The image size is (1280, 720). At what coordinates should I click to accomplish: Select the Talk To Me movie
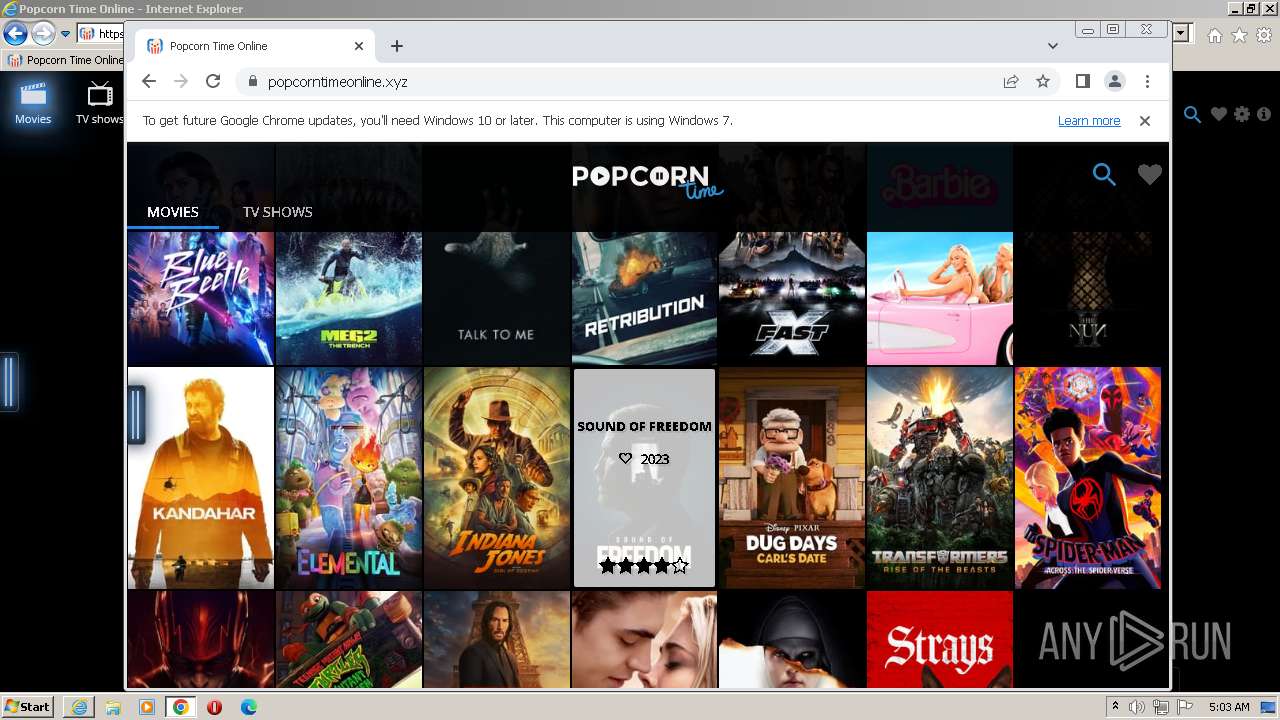[x=497, y=298]
